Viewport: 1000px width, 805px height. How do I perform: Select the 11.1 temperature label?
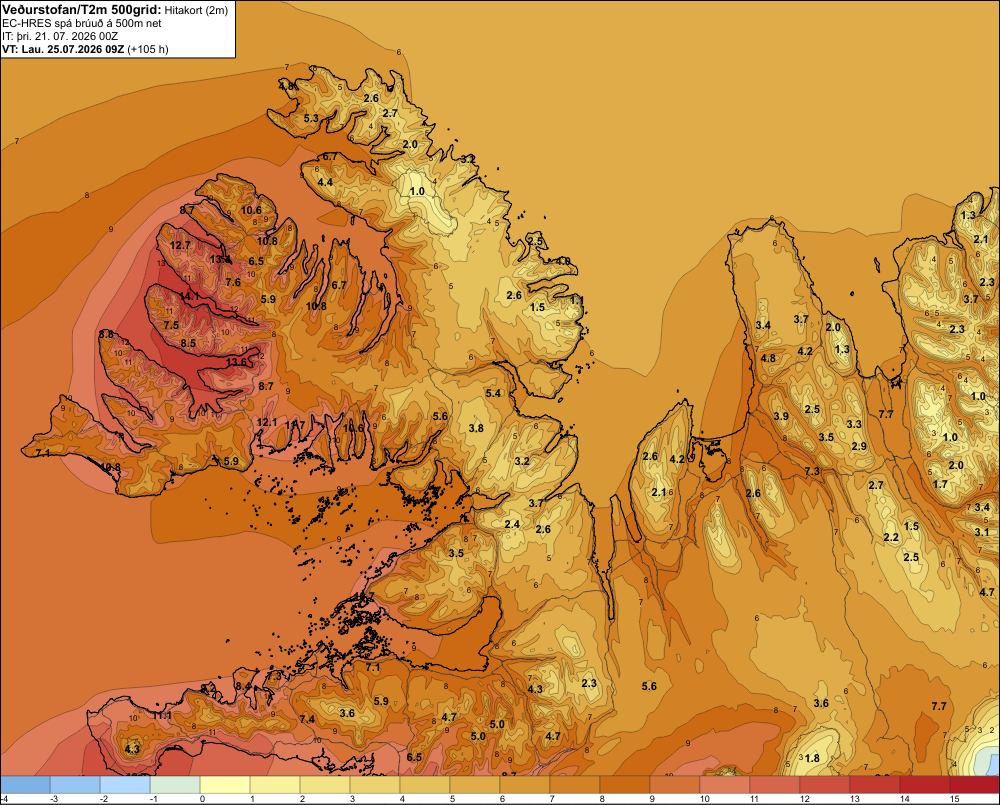click(162, 716)
